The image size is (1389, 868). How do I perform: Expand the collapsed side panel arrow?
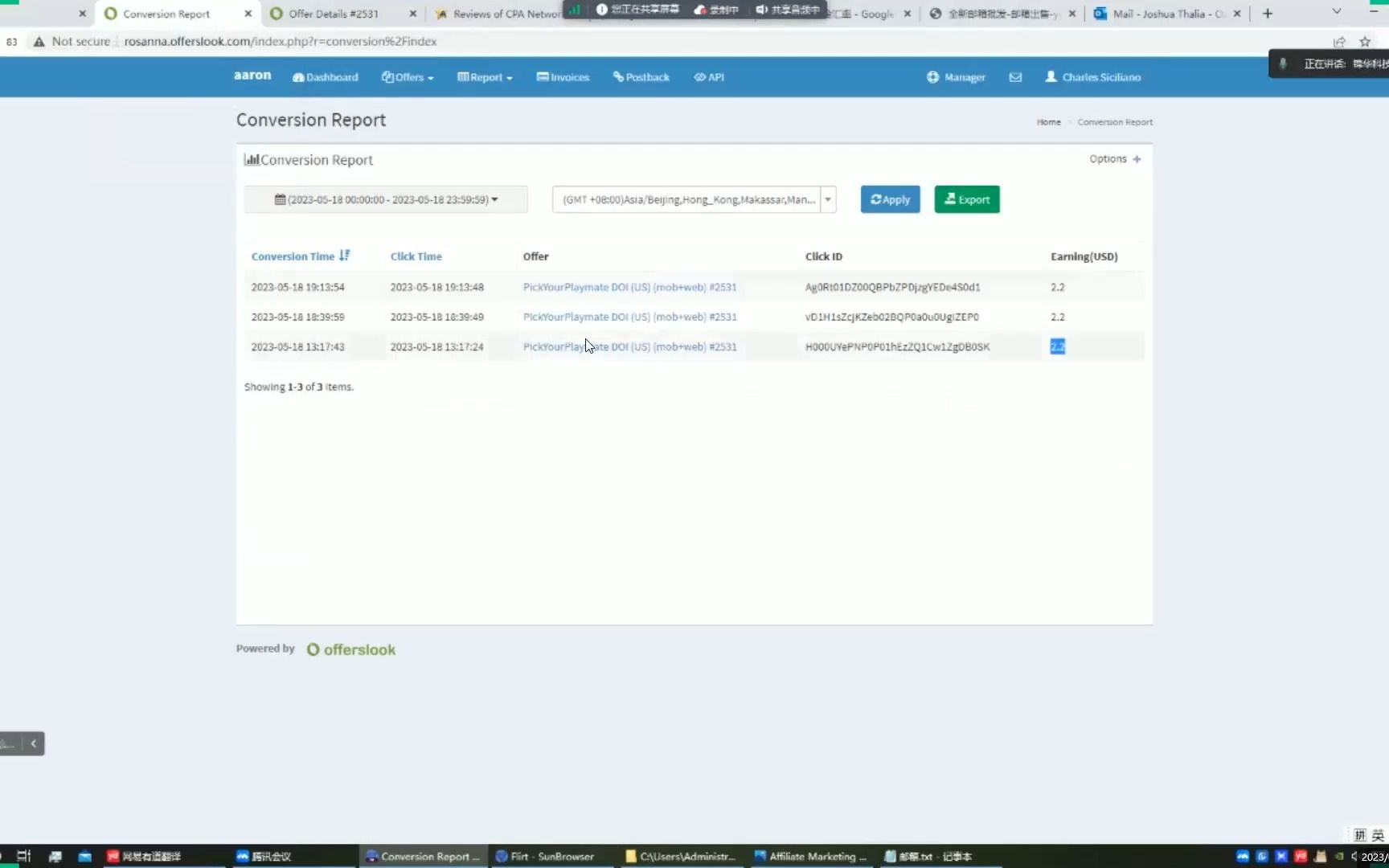[x=33, y=743]
